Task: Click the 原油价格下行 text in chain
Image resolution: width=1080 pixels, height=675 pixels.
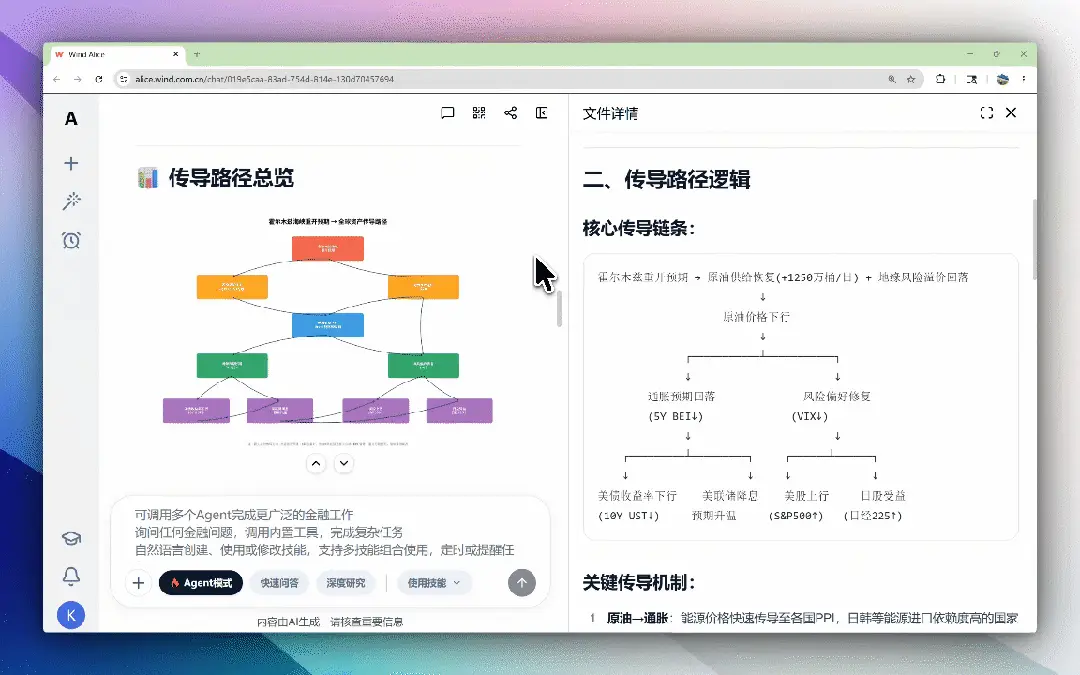Action: [756, 317]
